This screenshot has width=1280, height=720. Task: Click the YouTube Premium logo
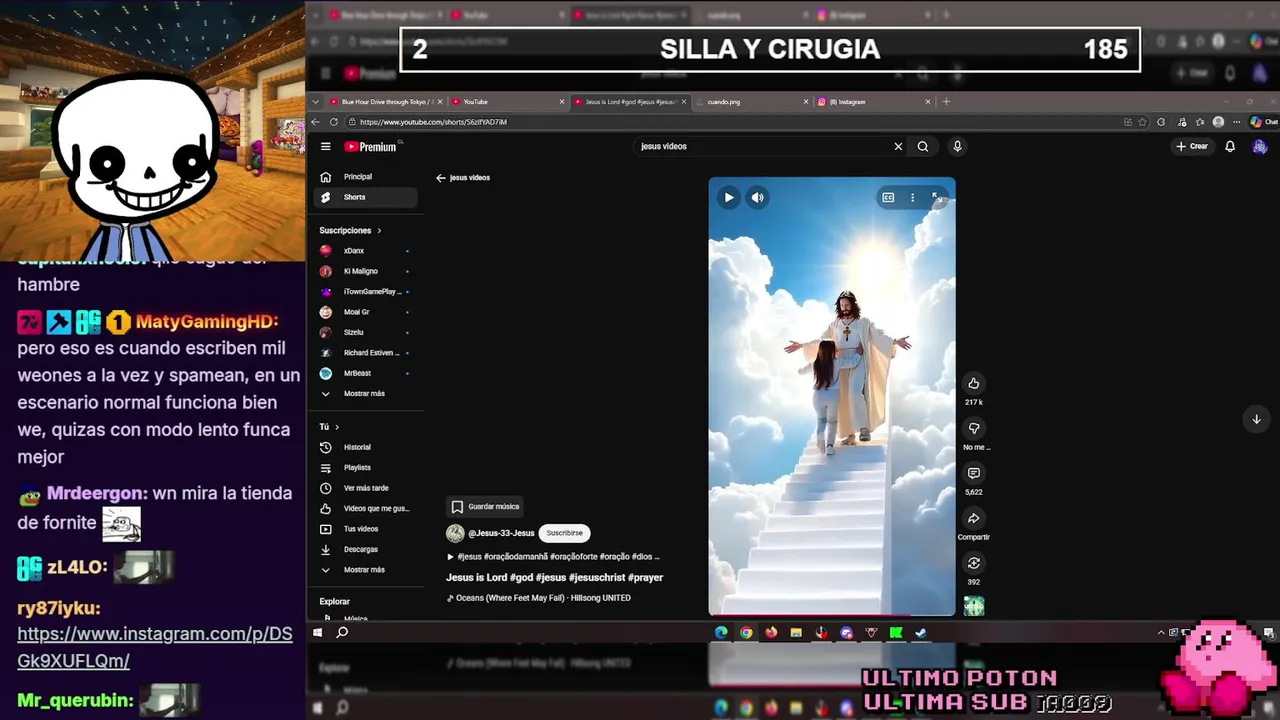[x=372, y=146]
